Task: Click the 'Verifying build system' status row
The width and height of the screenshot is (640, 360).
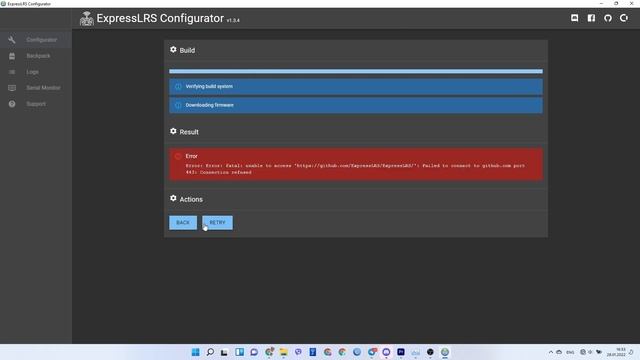Action: [x=356, y=87]
